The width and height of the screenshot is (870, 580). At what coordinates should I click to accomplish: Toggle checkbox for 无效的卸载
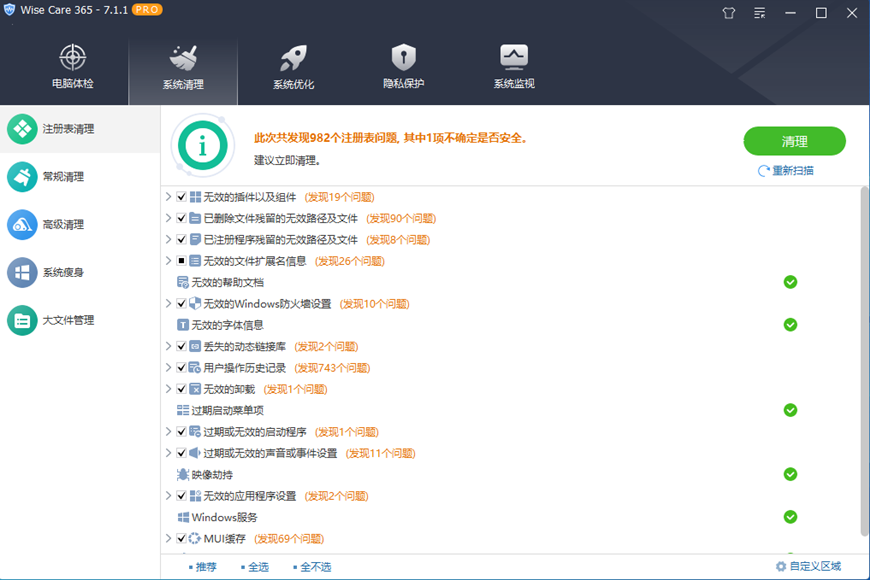click(x=181, y=389)
